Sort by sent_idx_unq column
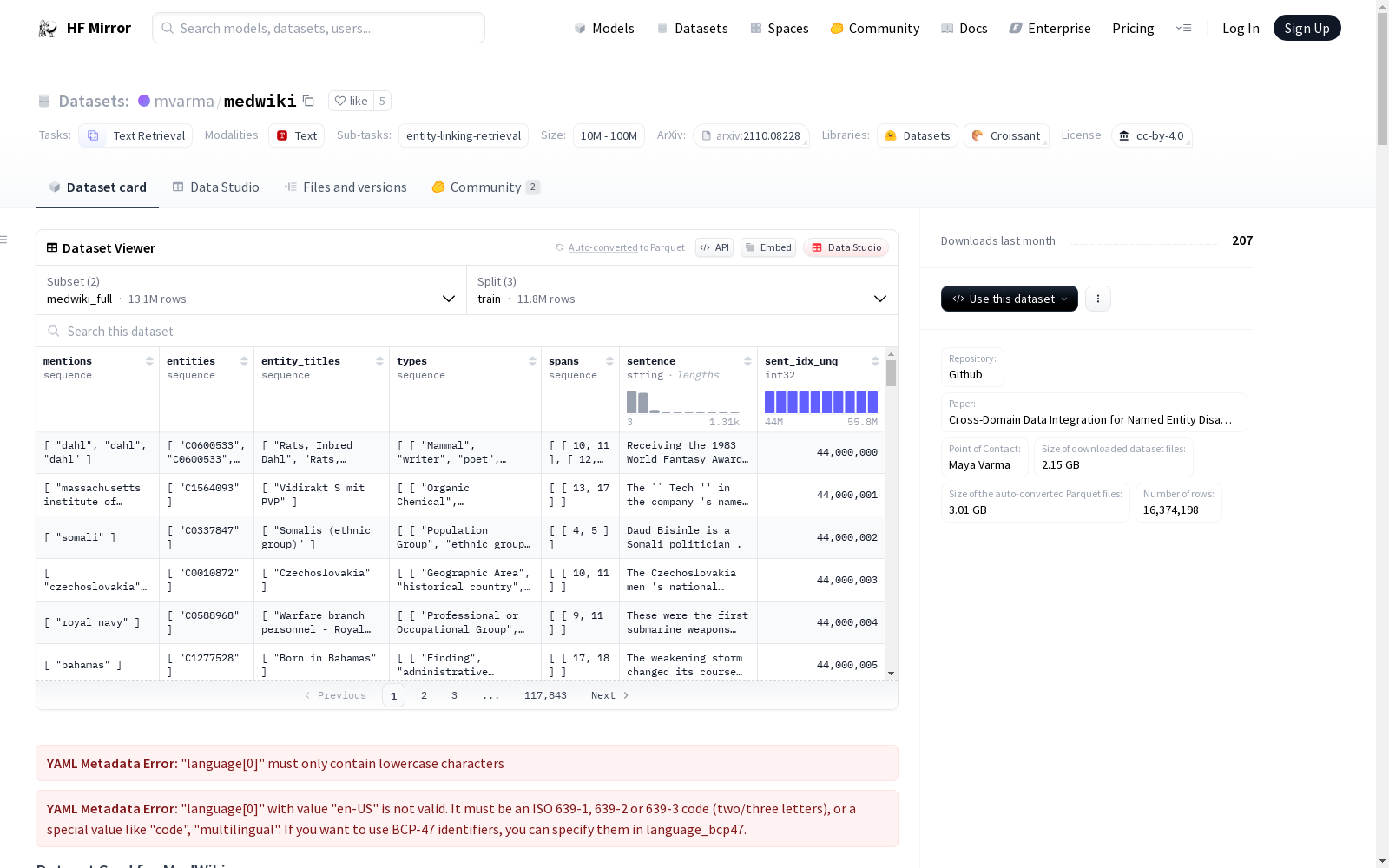 click(x=875, y=361)
